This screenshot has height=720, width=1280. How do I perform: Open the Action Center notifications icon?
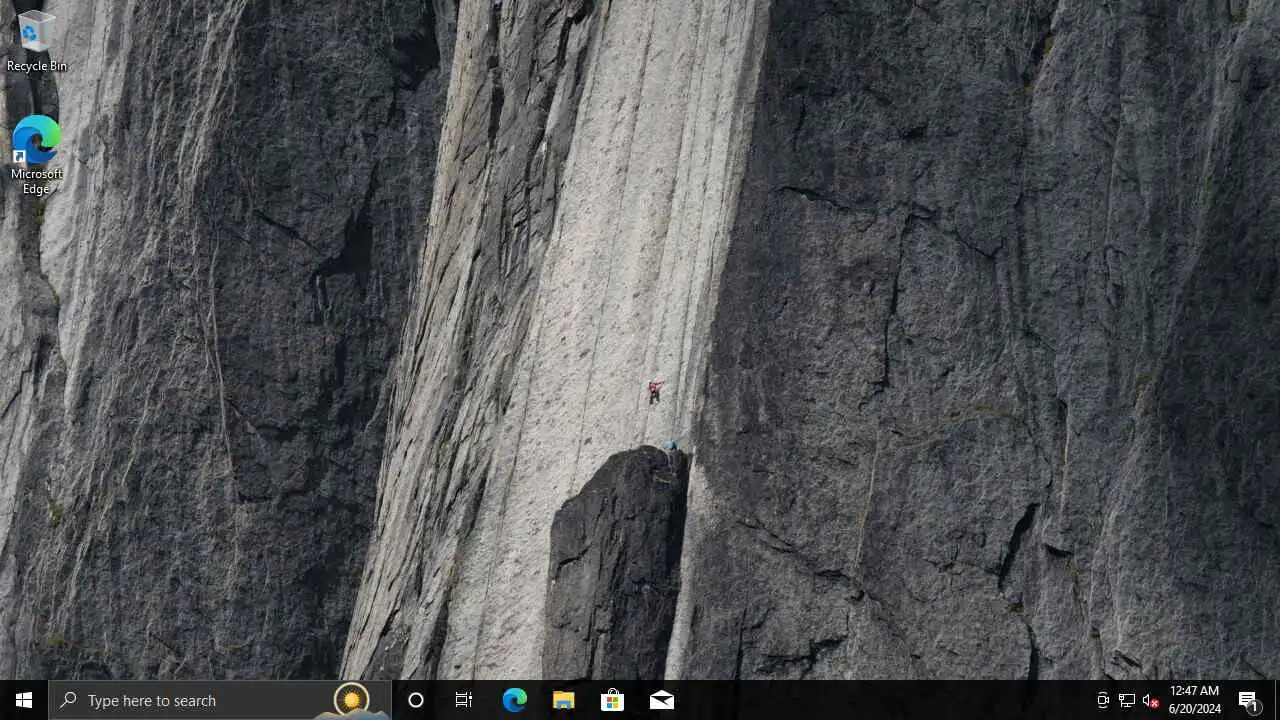point(1248,700)
